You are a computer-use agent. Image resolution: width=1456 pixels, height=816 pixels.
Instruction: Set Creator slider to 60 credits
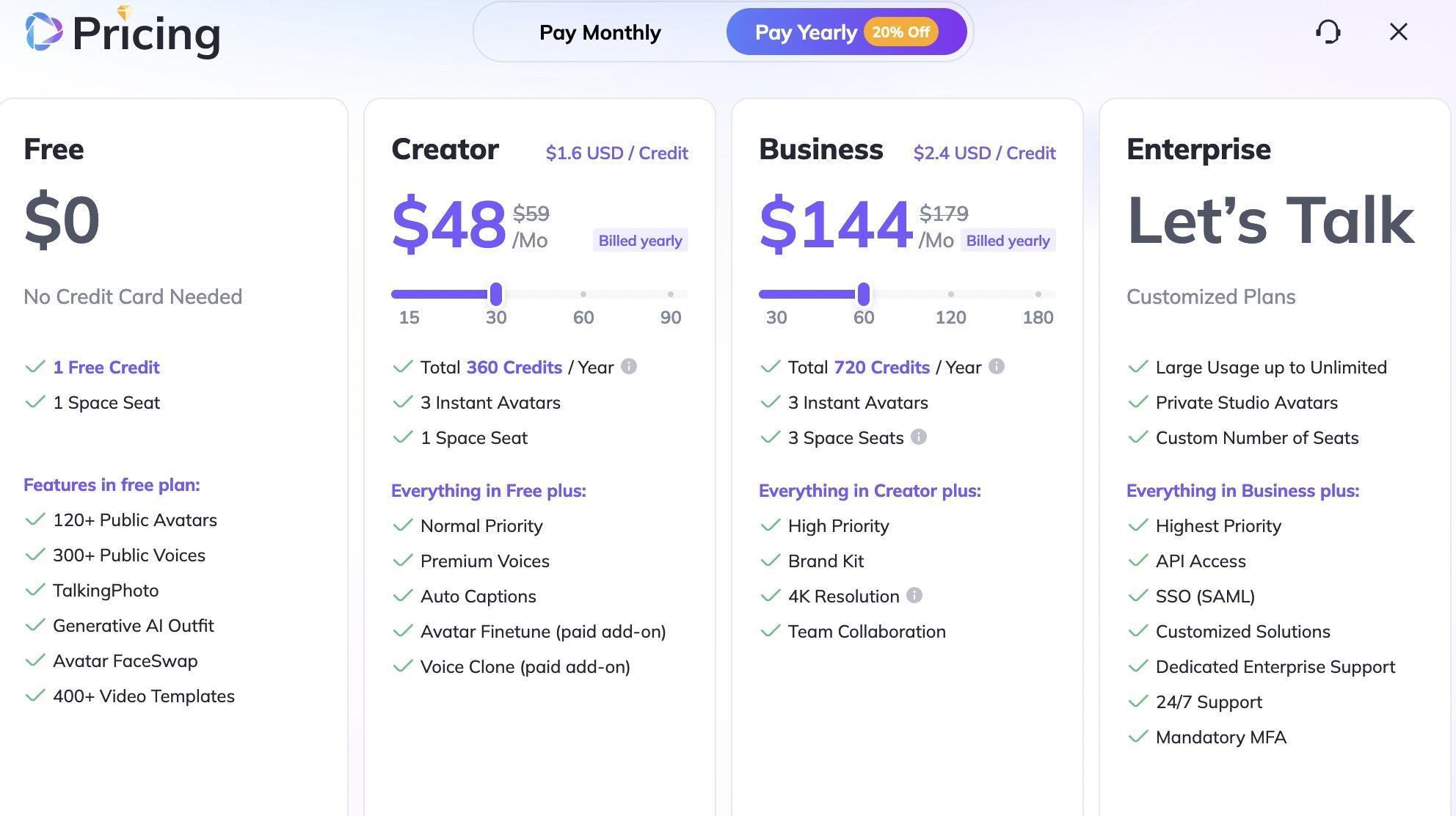pos(583,294)
